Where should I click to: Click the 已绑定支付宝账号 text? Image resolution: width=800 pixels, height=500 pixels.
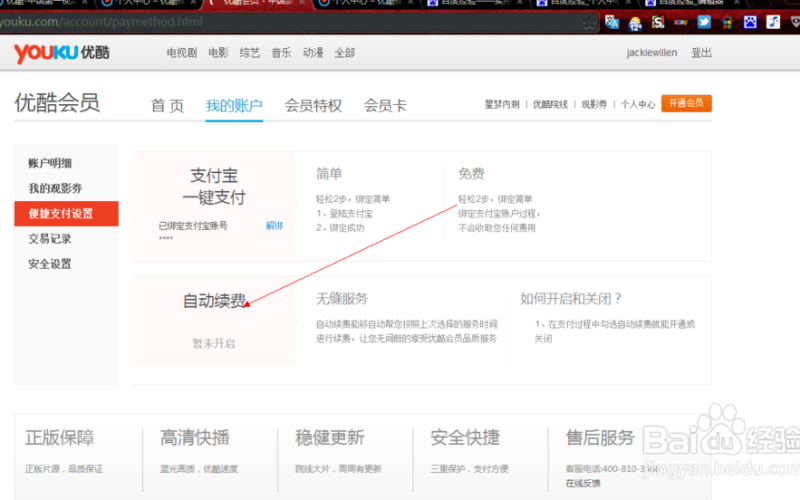[193, 226]
